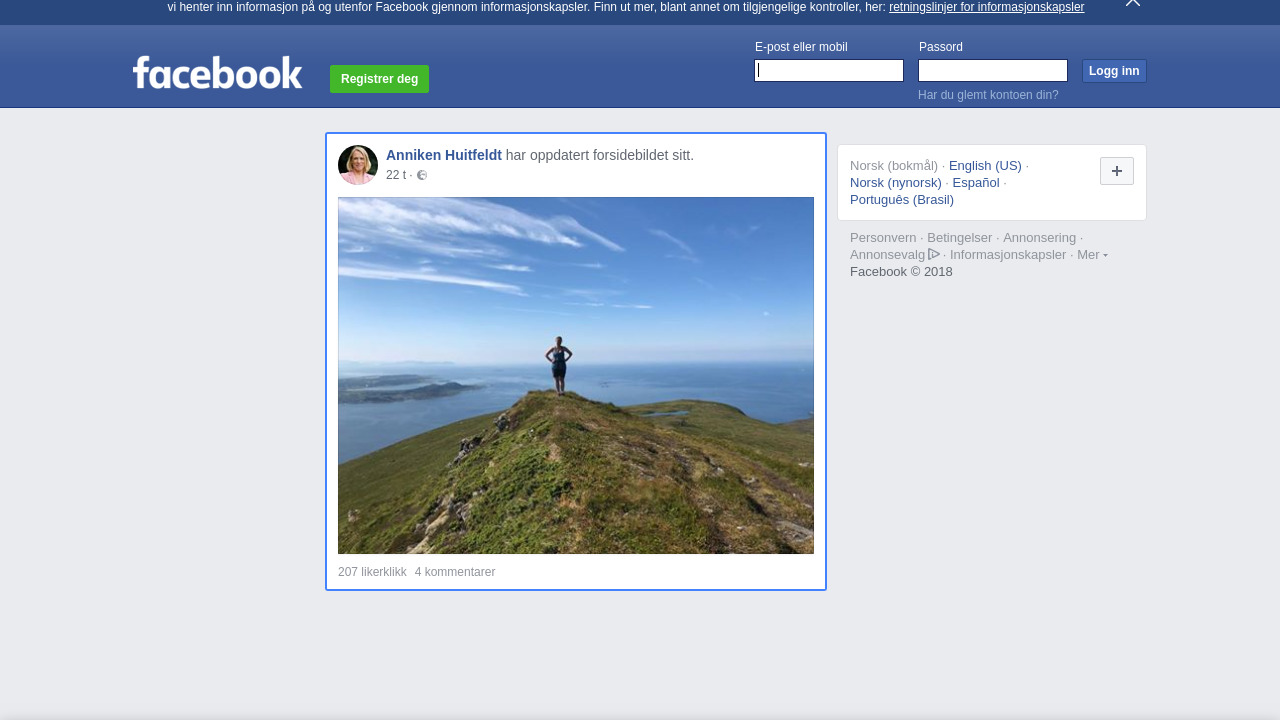
Task: Click the AdChoices triangle icon
Action: point(934,254)
